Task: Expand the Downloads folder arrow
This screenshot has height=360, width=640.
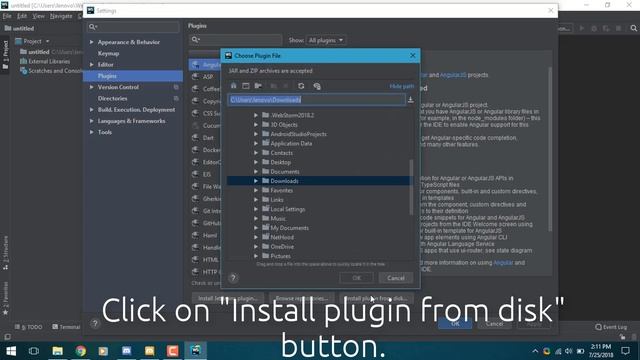Action: pyautogui.click(x=256, y=181)
